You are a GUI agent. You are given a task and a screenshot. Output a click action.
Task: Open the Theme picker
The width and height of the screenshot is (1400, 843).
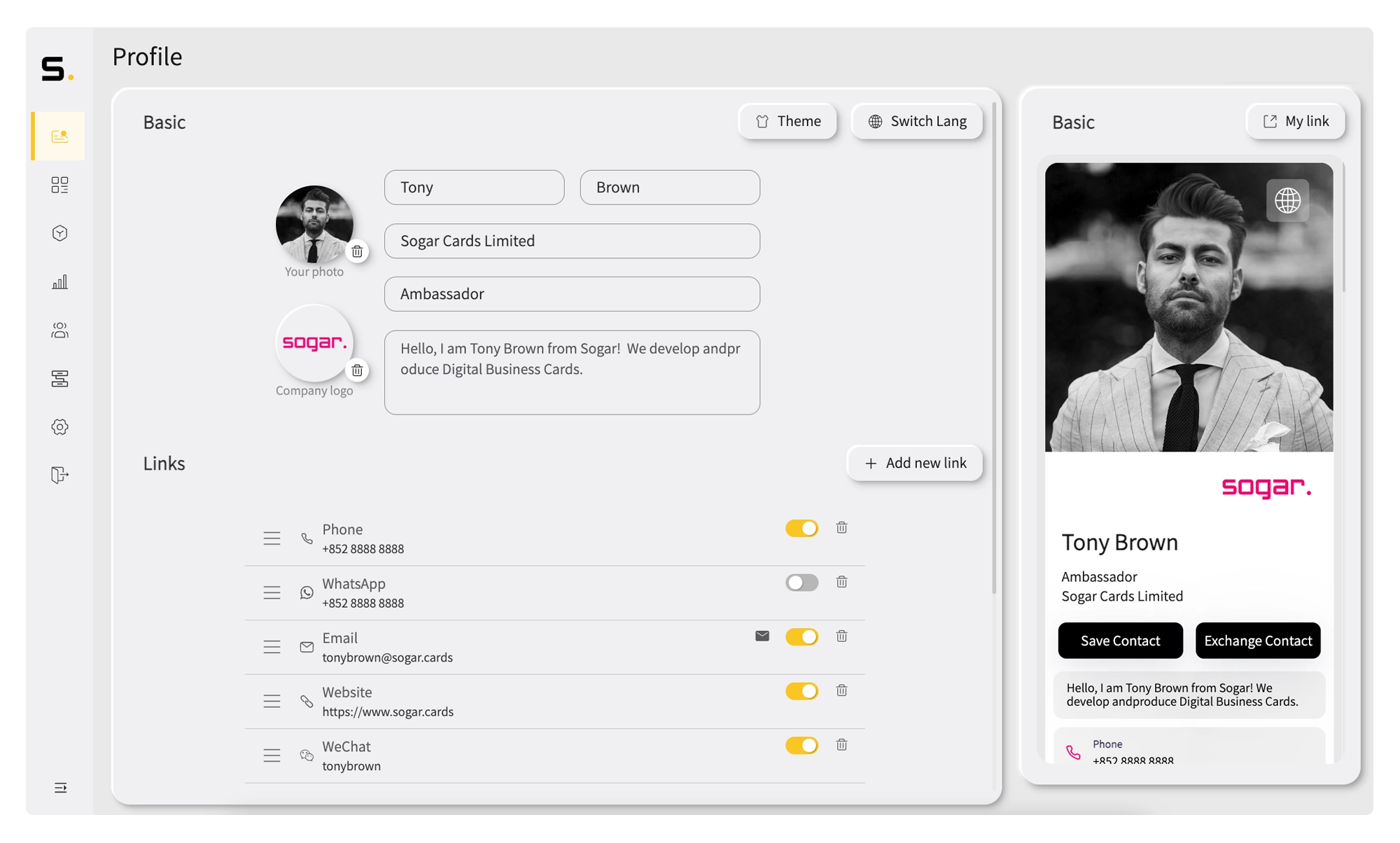tap(787, 121)
